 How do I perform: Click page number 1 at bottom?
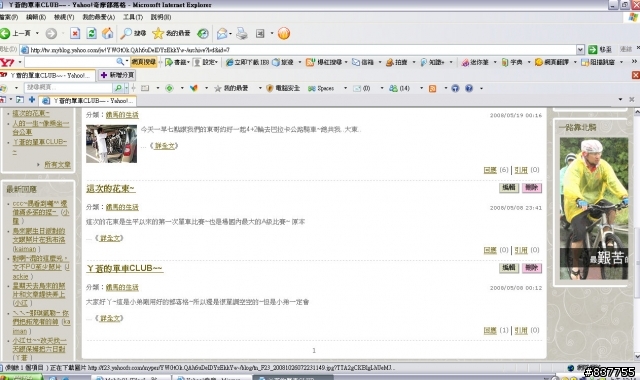(x=314, y=350)
